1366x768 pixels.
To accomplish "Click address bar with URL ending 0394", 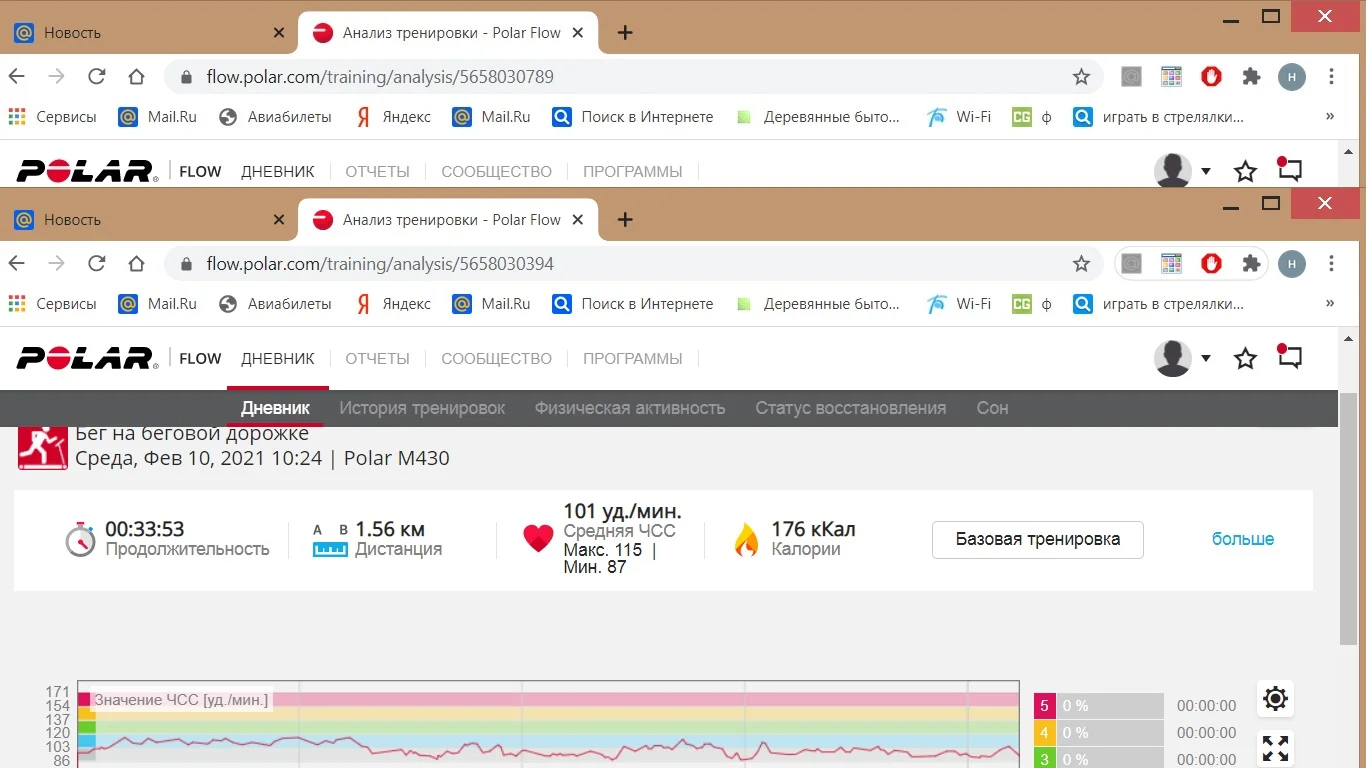I will point(600,264).
